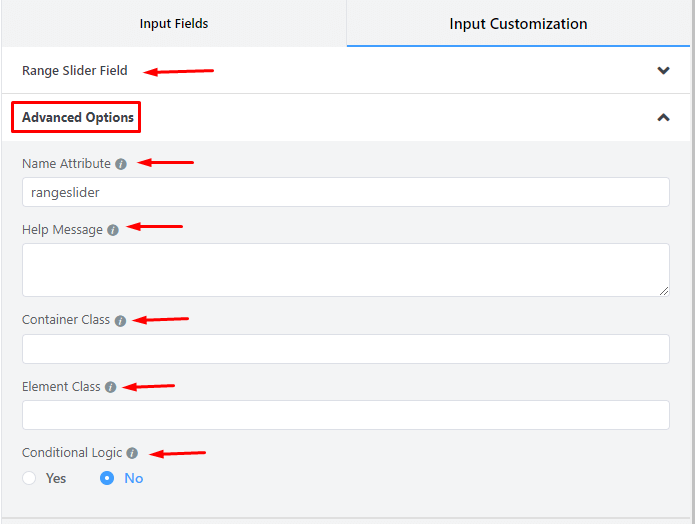Viewport: 695px width, 524px height.
Task: Expand Range Slider Field section chevron
Action: pos(663,71)
